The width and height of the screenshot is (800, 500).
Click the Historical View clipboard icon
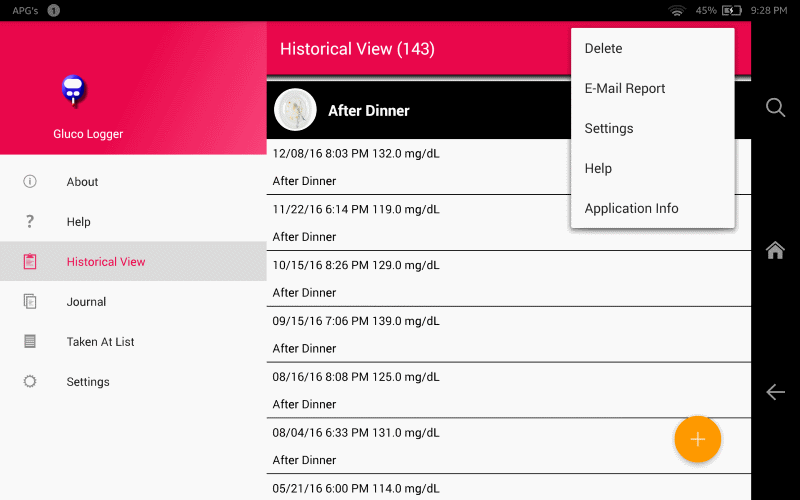30,262
